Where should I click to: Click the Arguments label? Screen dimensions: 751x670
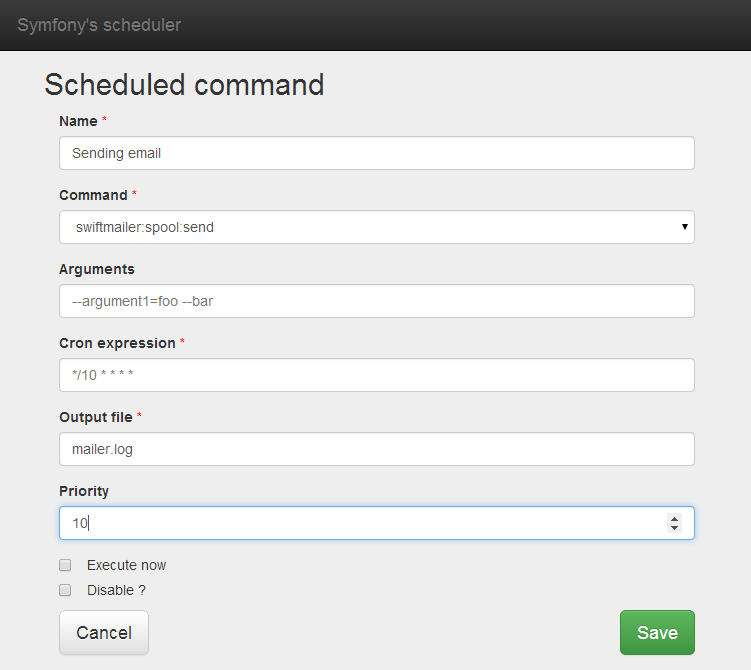tap(97, 269)
